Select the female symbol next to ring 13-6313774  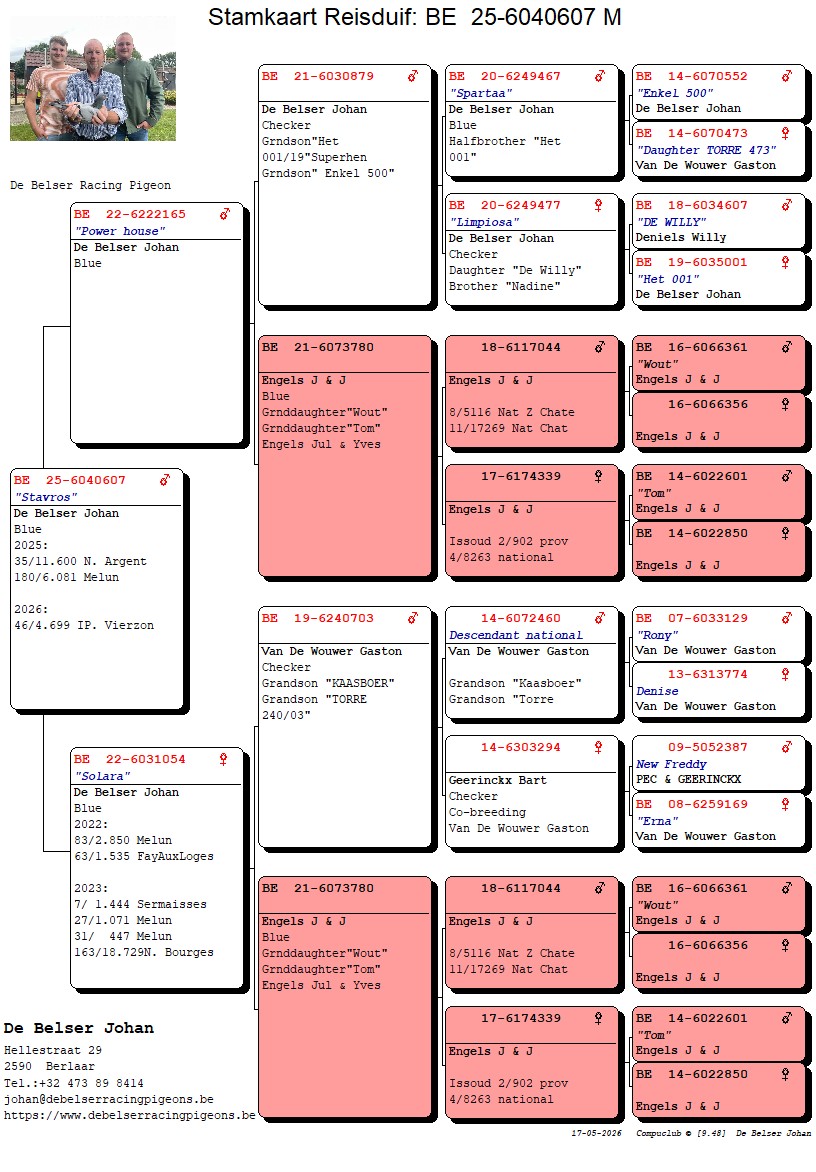click(x=785, y=674)
